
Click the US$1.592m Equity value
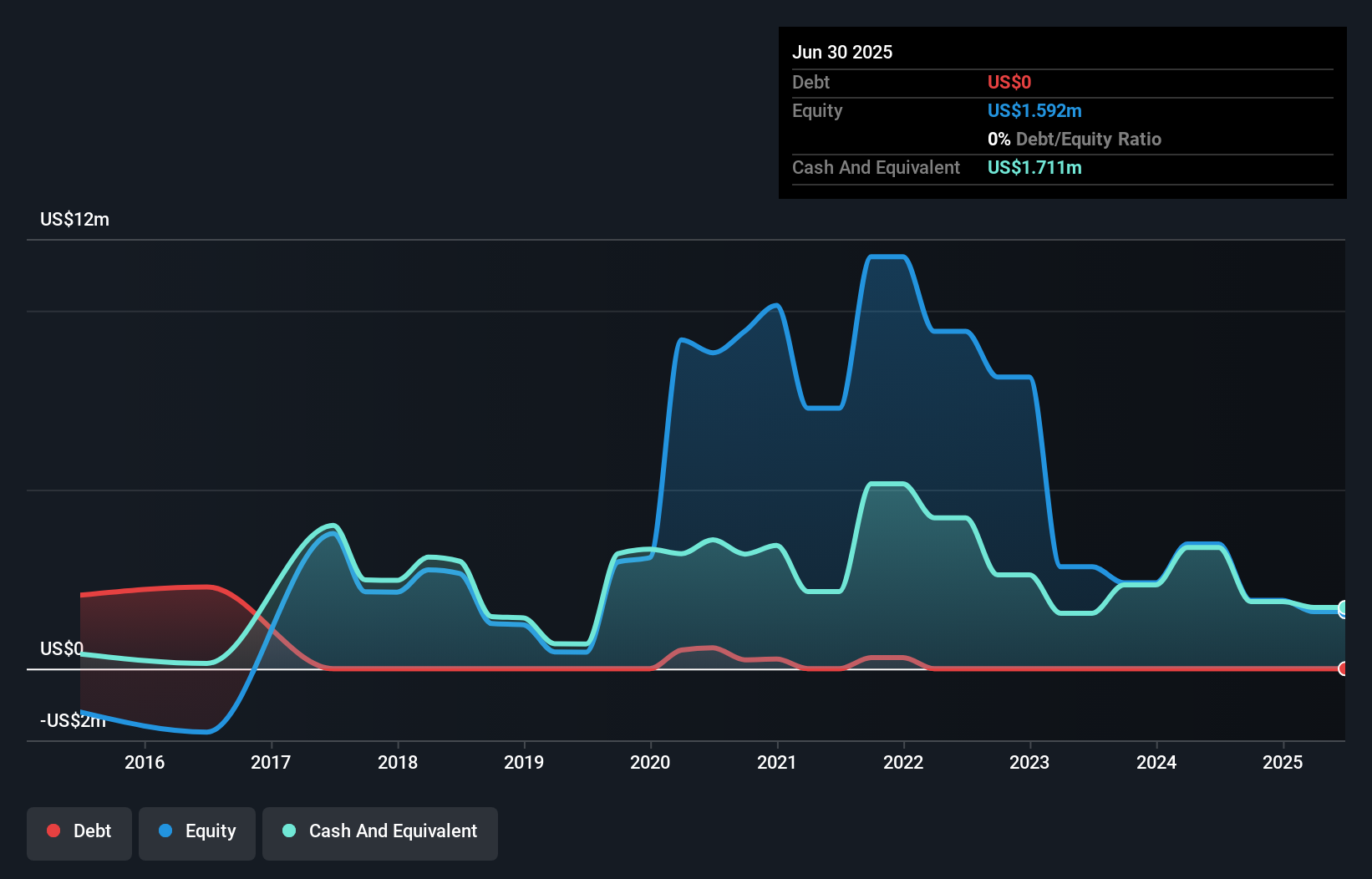(x=1034, y=110)
